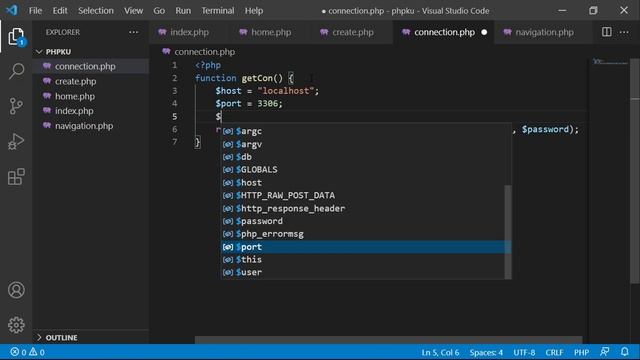Switch to the create.php tab
The width and height of the screenshot is (640, 360).
[352, 32]
